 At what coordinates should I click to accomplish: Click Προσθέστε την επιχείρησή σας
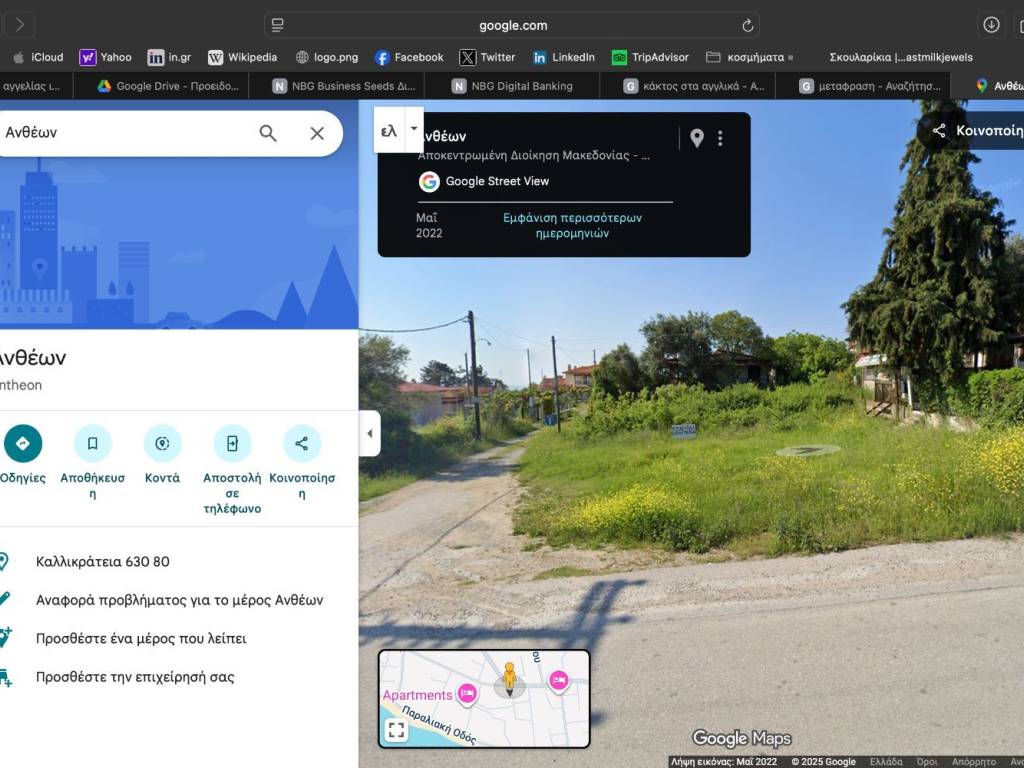pyautogui.click(x=135, y=677)
